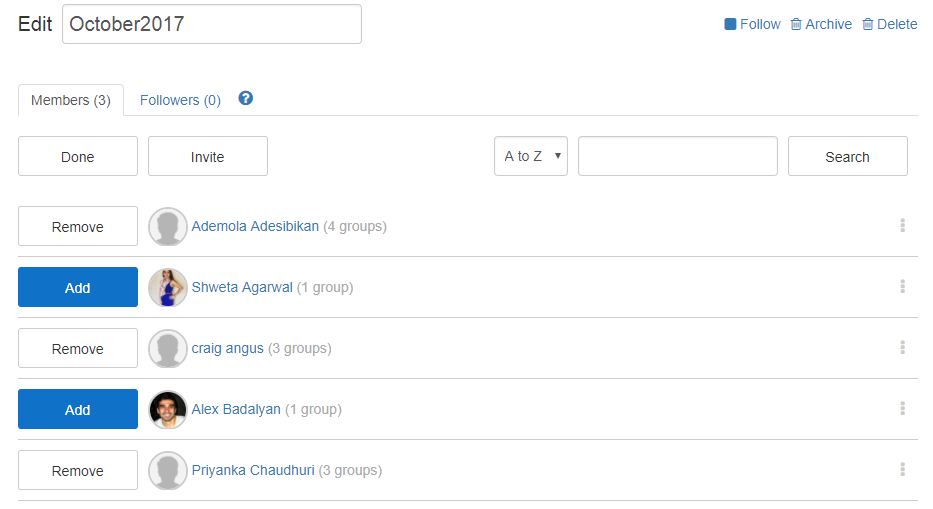Click the Done button
This screenshot has height=509, width=933.
pos(78,156)
